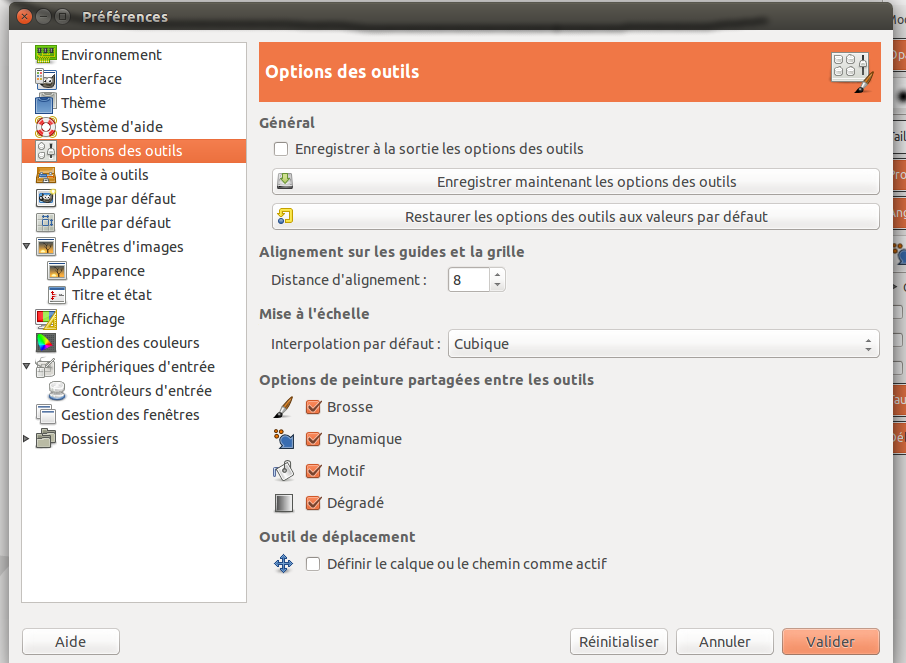906x663 pixels.
Task: Uncheck the Dynamique checkbox
Action: tap(313, 439)
